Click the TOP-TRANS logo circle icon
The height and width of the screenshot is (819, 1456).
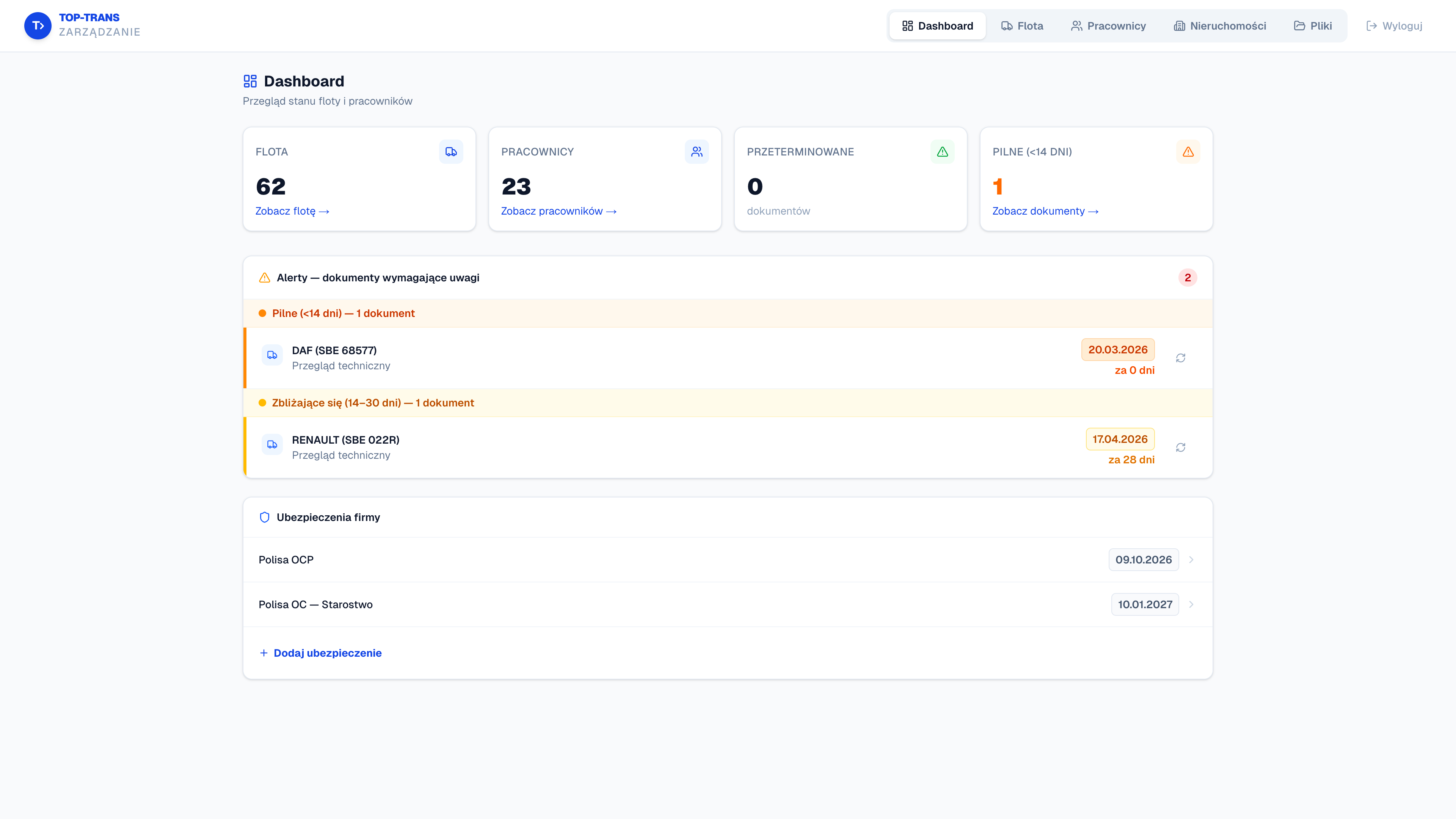pos(38,26)
